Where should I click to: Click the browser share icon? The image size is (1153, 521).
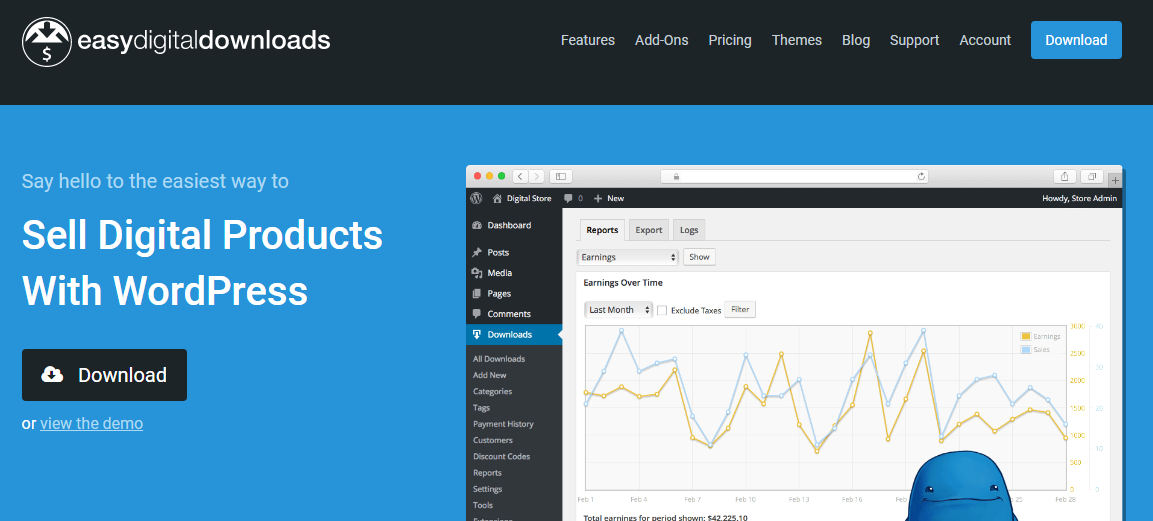point(1065,176)
